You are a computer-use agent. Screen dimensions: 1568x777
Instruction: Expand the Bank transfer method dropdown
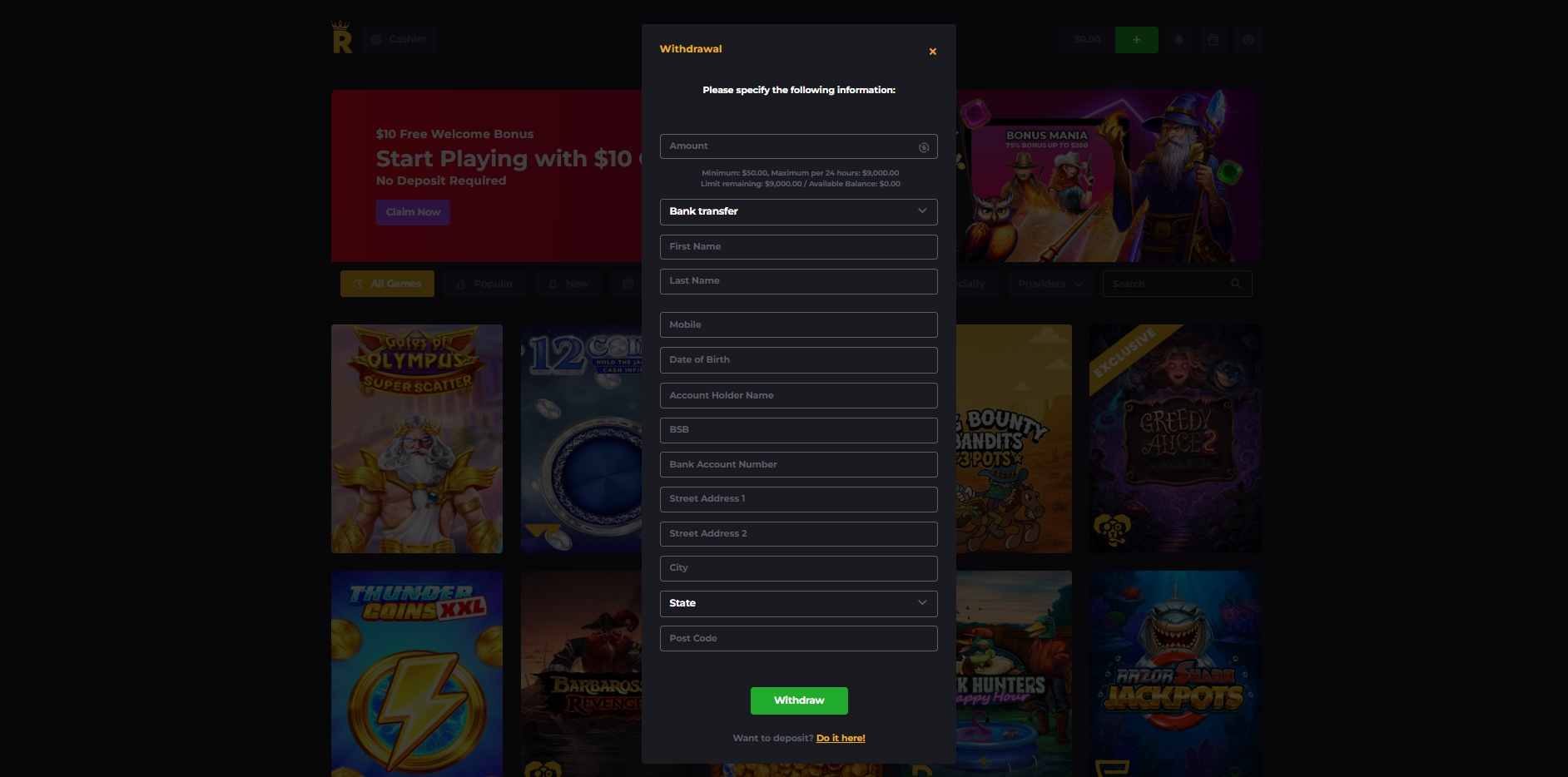pyautogui.click(x=798, y=211)
